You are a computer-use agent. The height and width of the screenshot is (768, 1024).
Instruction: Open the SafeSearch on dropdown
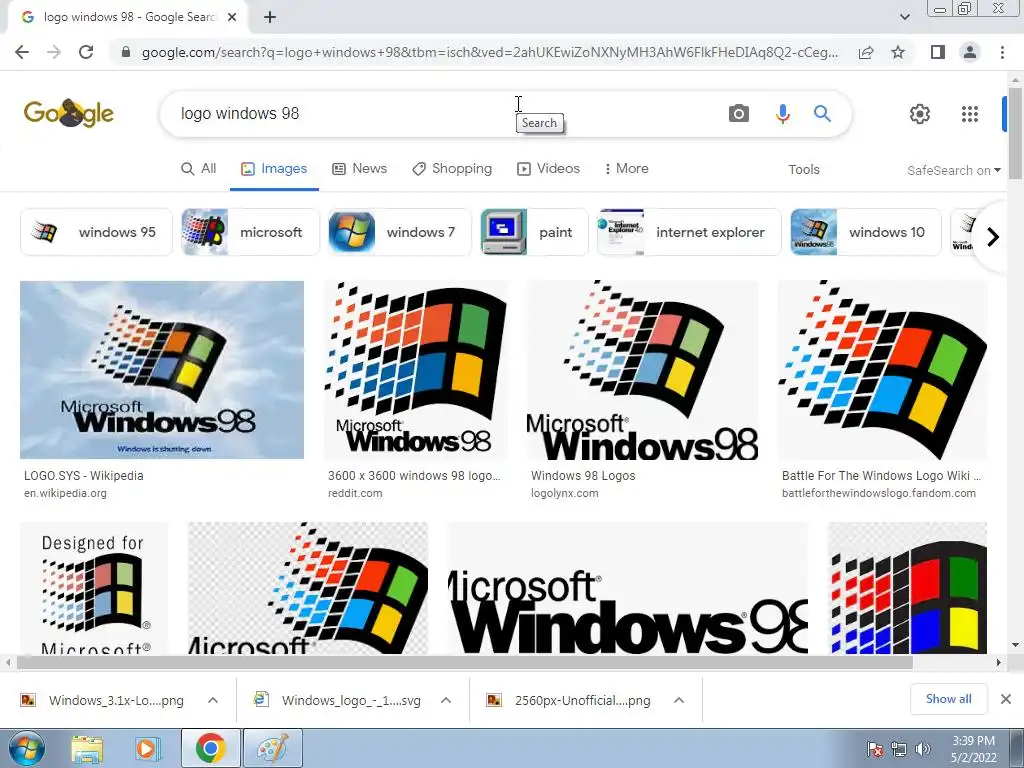953,170
